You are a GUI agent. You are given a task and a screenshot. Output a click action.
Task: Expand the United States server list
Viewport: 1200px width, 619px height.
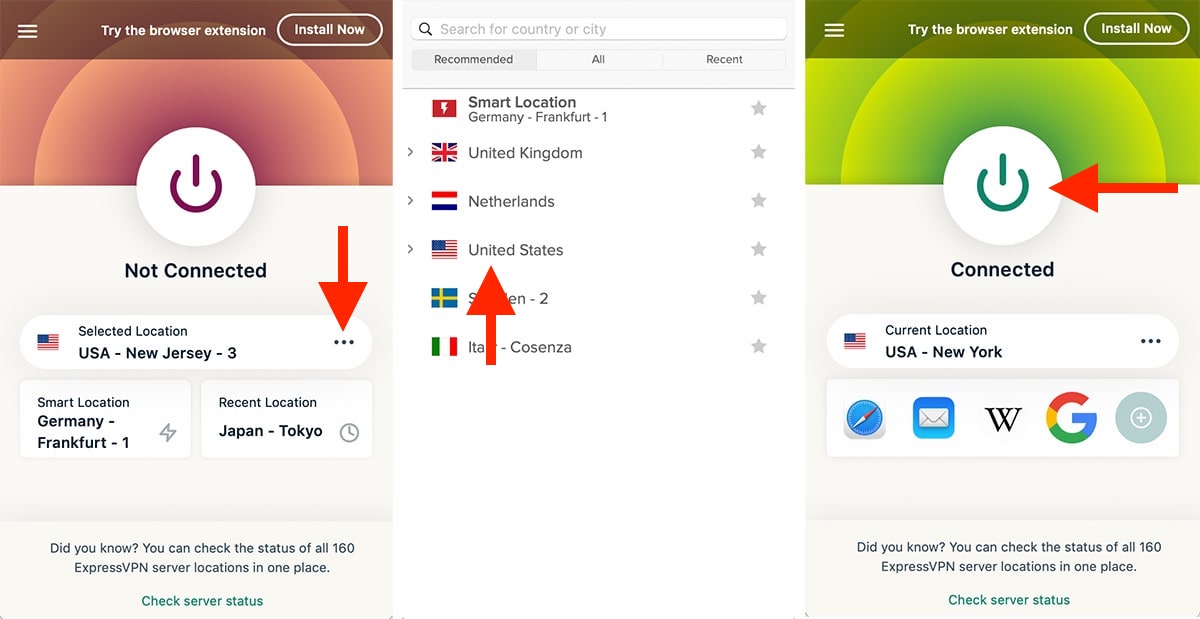point(410,249)
